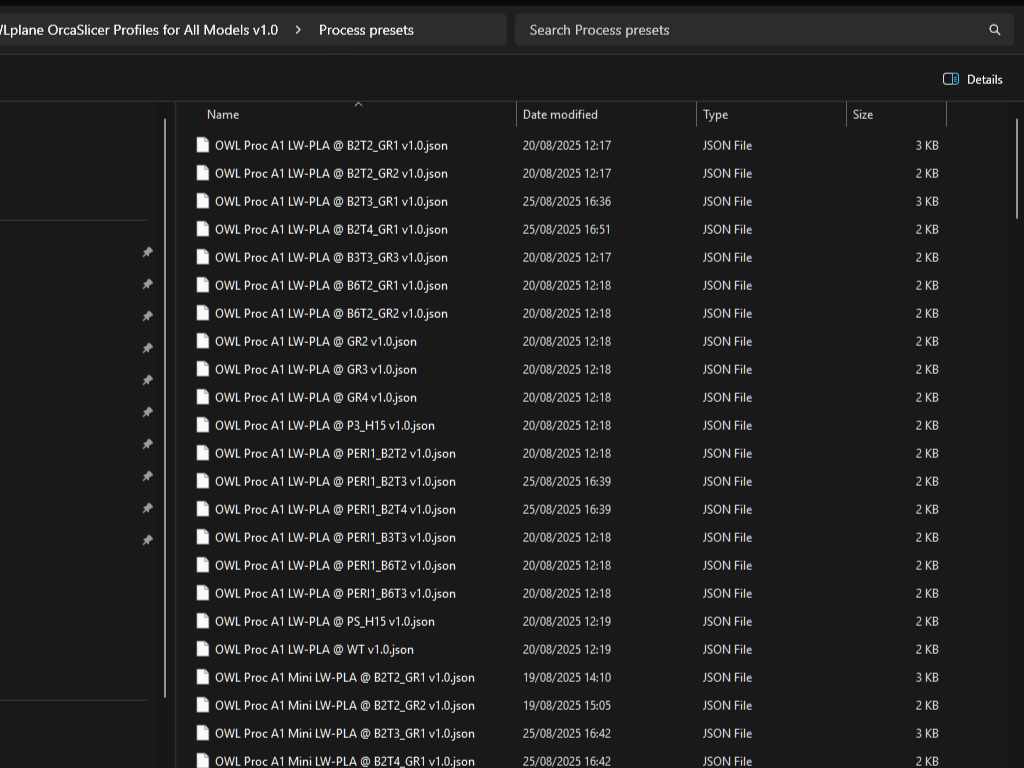Click the file icon of A1 Mini B2T2_GR2

[203, 705]
